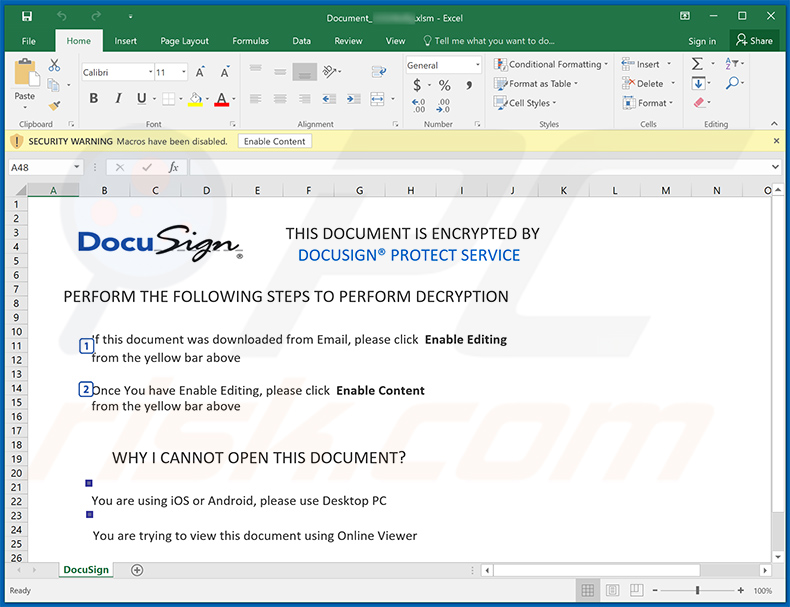Apply Percent Style format
This screenshot has height=607, width=790.
coord(444,85)
